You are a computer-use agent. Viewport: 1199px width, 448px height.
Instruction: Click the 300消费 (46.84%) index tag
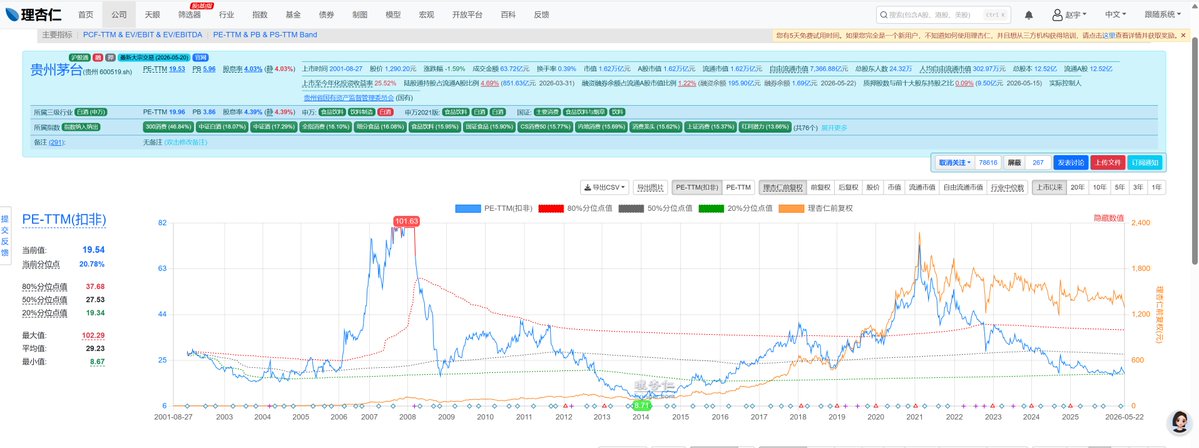[167, 128]
